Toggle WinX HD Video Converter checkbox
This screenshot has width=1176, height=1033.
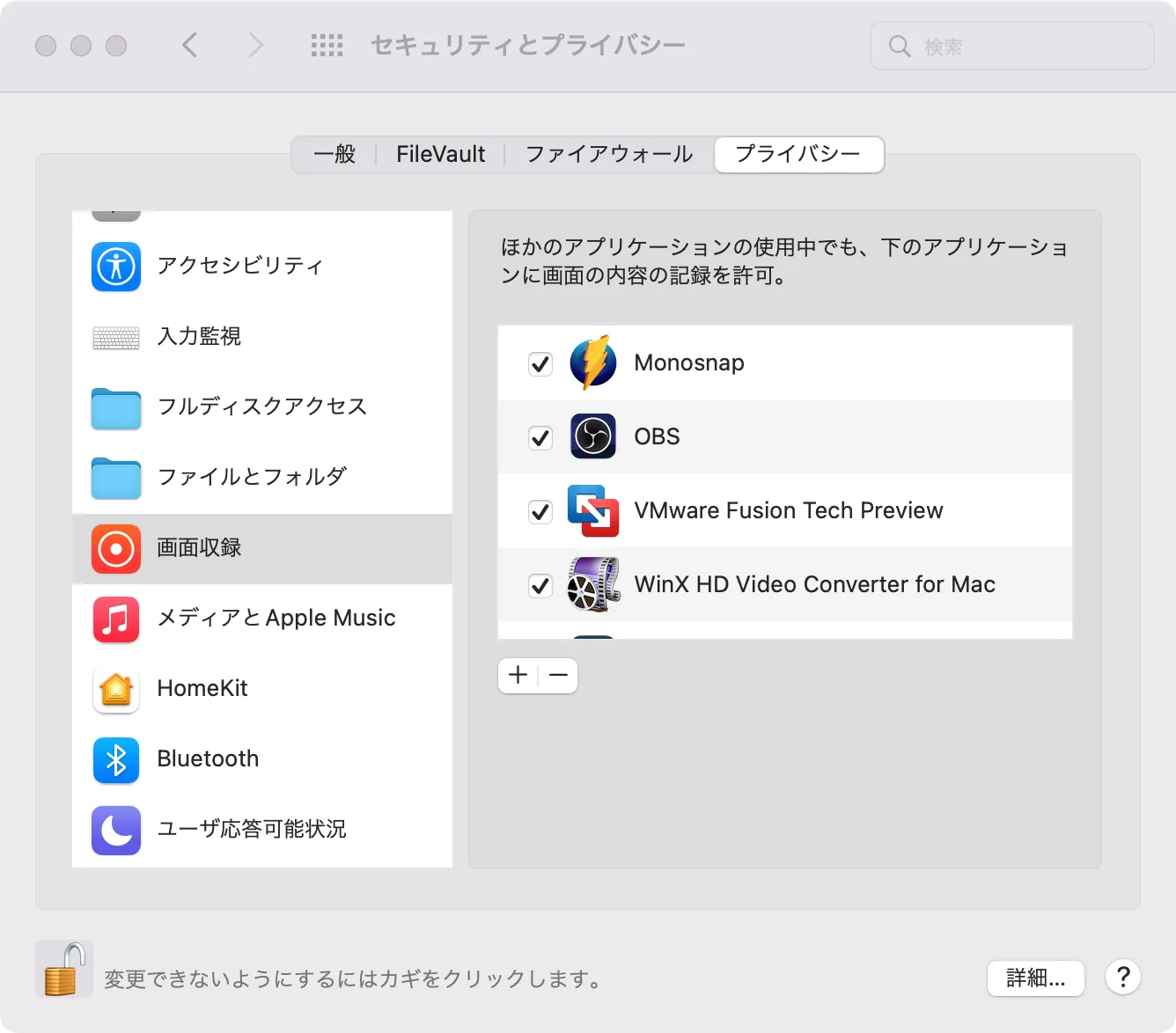coord(540,585)
